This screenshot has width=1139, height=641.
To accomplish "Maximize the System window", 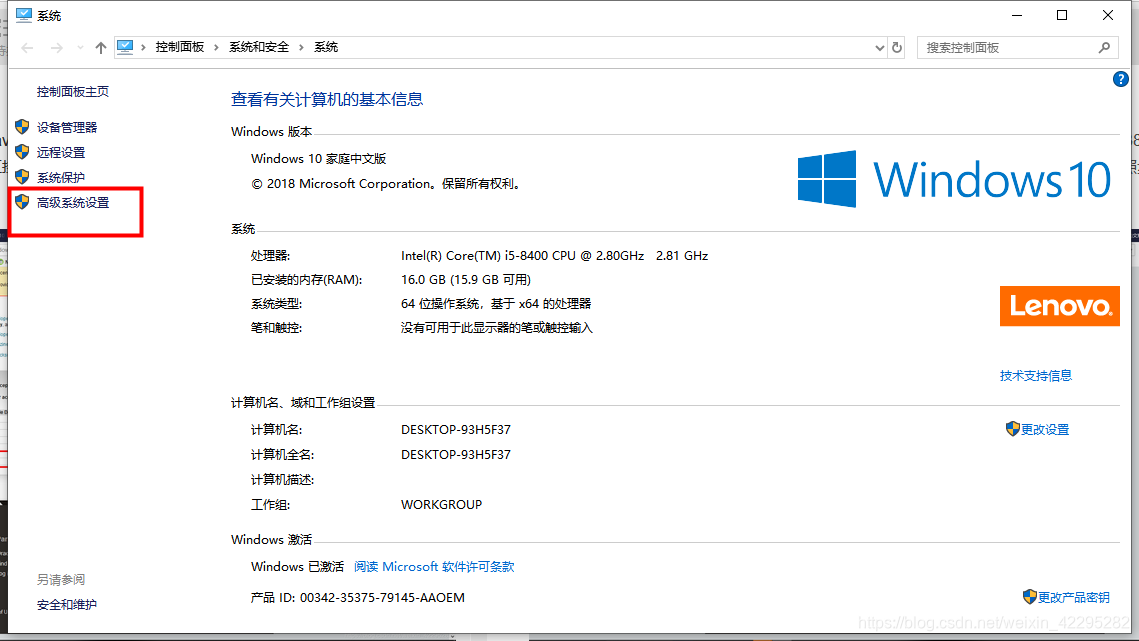I will click(1062, 15).
